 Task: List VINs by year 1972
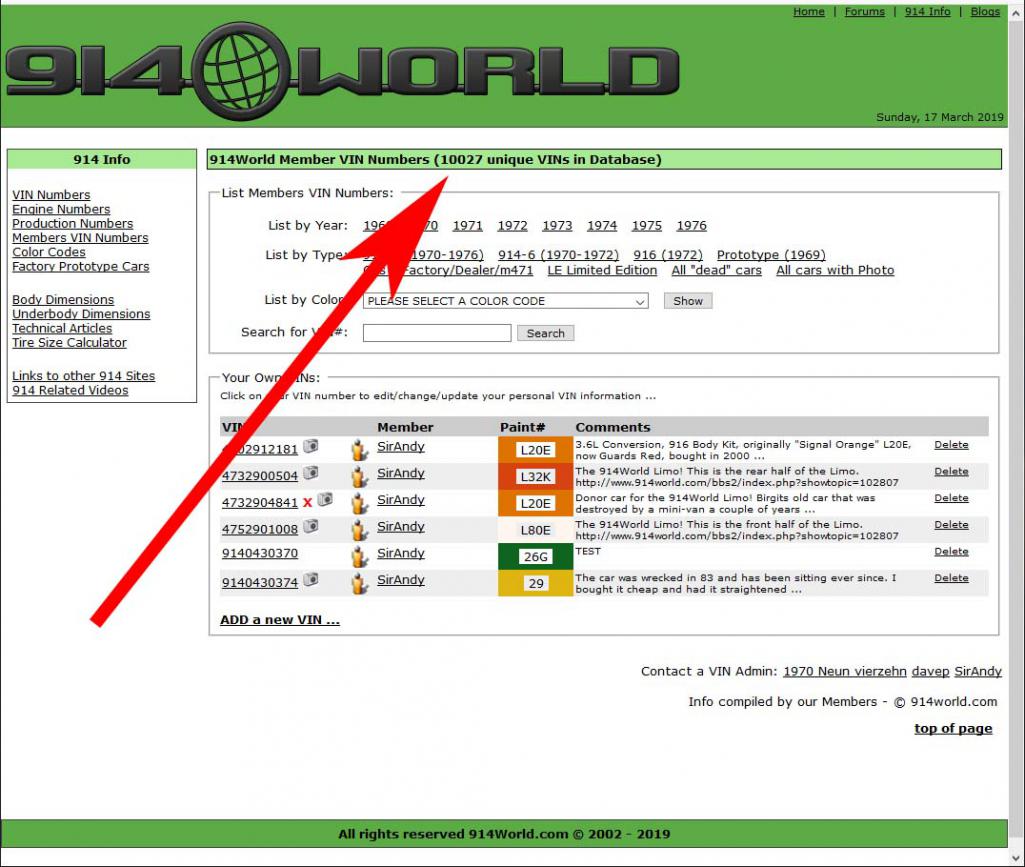(x=512, y=226)
